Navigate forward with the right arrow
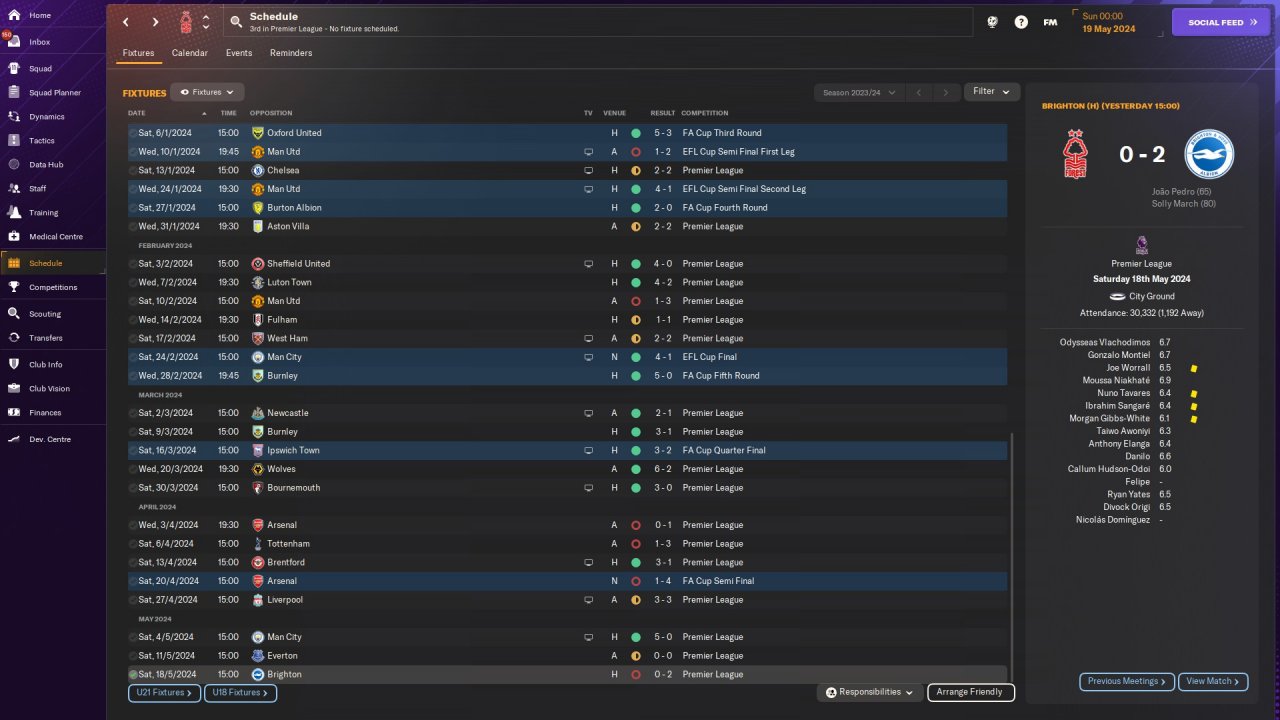The width and height of the screenshot is (1280, 720). point(155,22)
